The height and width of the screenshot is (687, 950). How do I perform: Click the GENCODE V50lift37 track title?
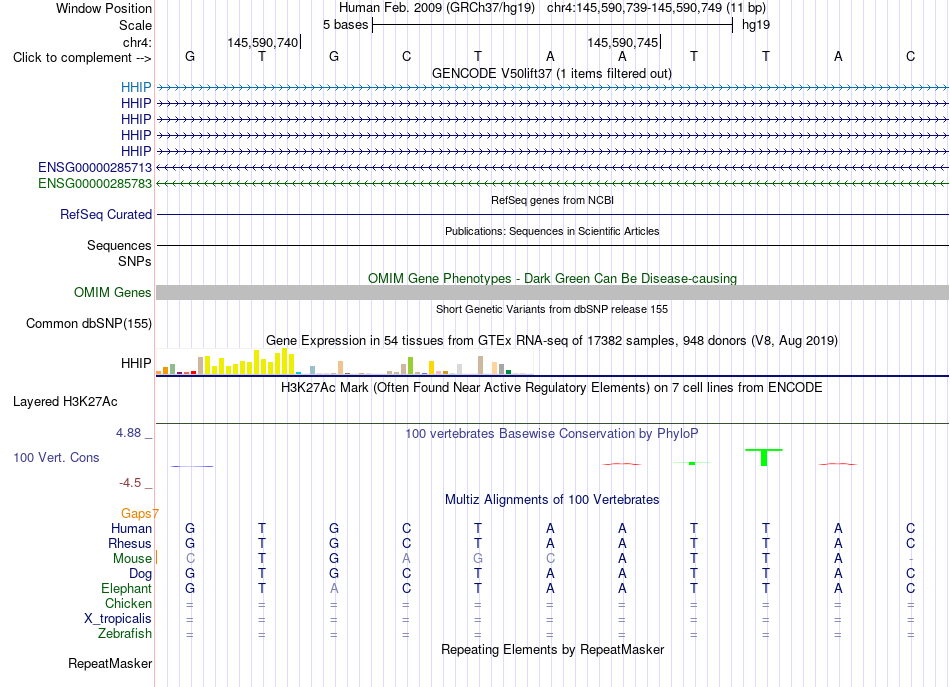point(552,73)
